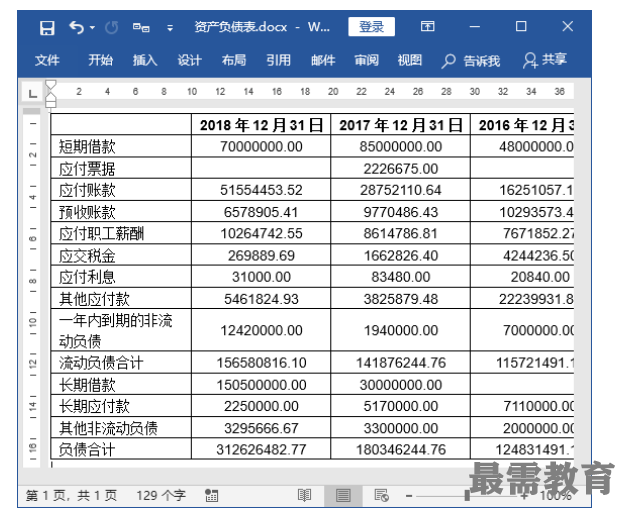Click cell value 10264742.55
Image resolution: width=621 pixels, height=518 pixels.
tap(261, 234)
